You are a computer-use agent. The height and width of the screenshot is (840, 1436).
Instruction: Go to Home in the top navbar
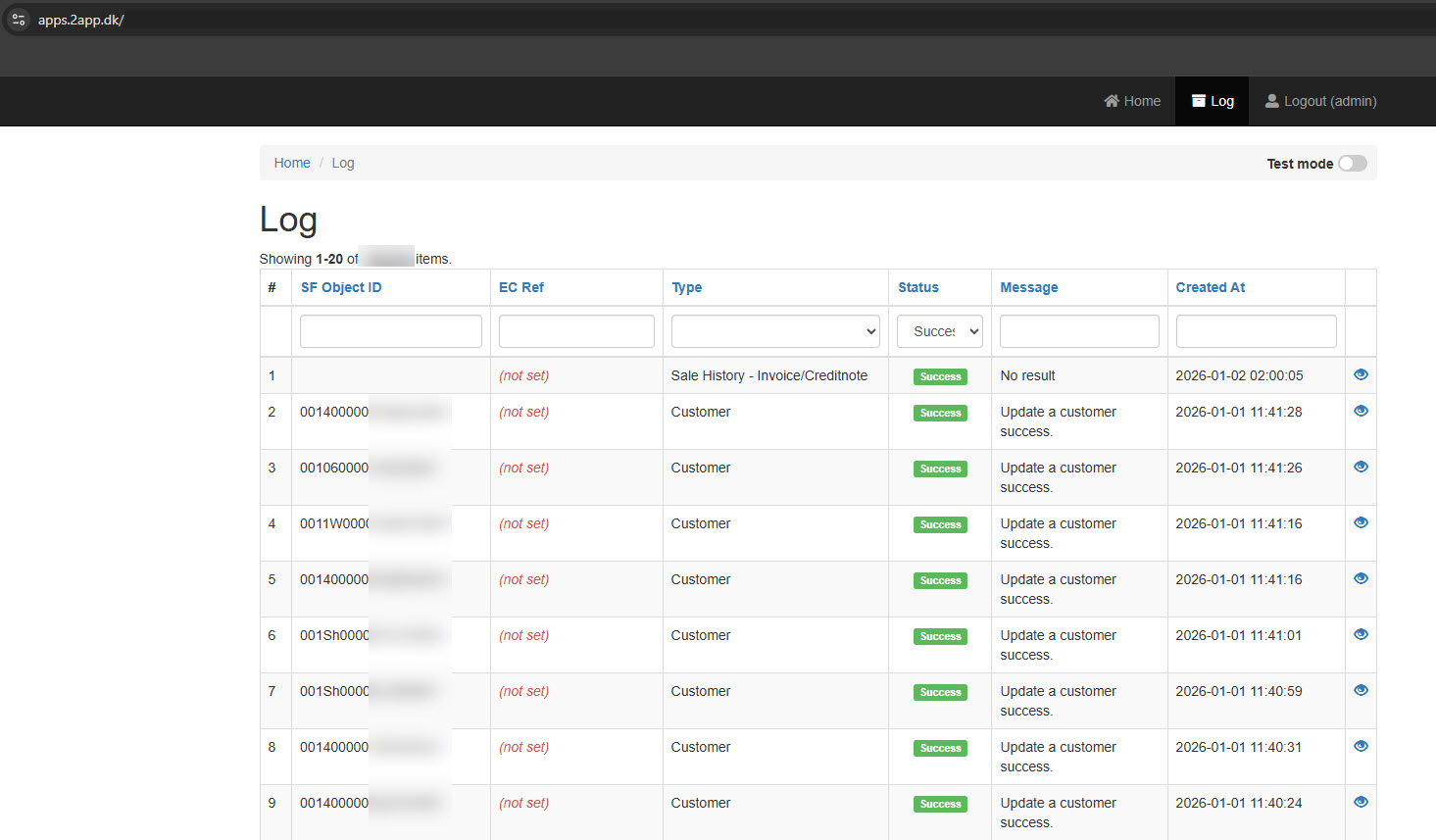[1132, 101]
